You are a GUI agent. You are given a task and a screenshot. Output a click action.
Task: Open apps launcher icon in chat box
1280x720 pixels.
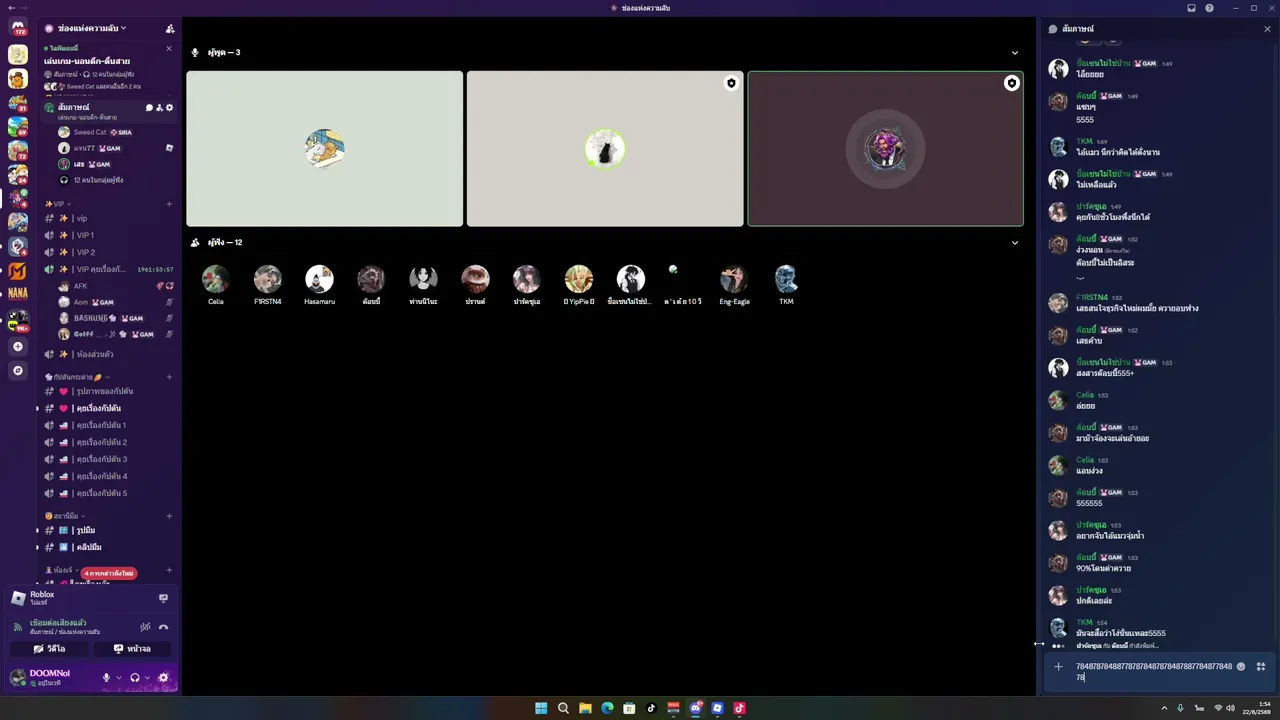pyautogui.click(x=1261, y=667)
